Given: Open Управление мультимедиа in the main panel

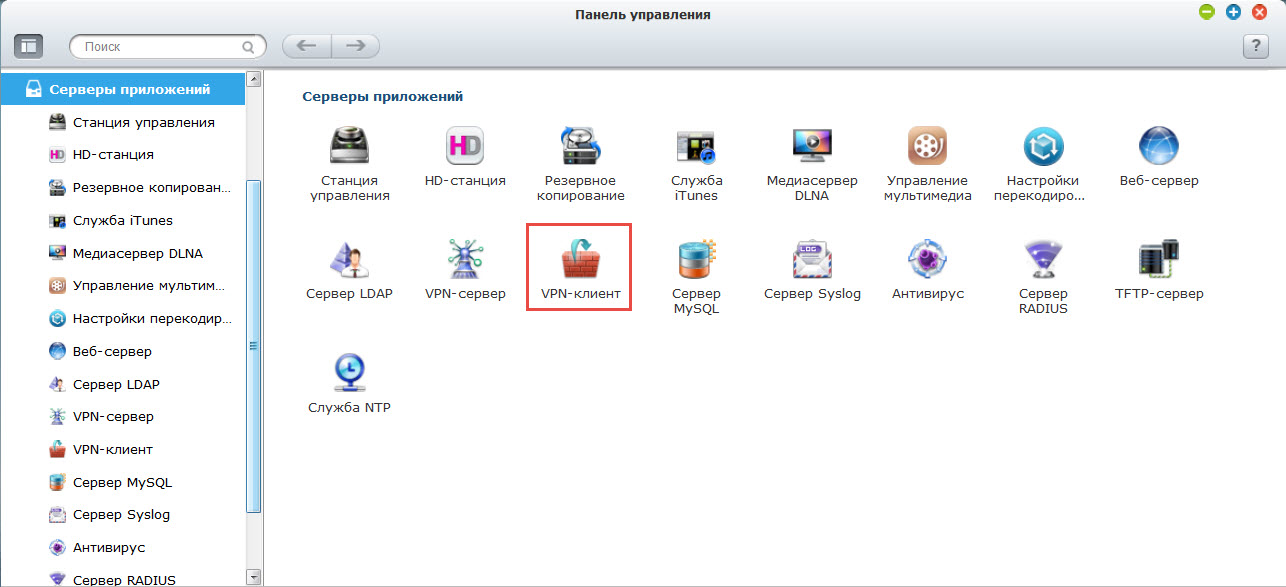Looking at the screenshot, I should (x=928, y=165).
